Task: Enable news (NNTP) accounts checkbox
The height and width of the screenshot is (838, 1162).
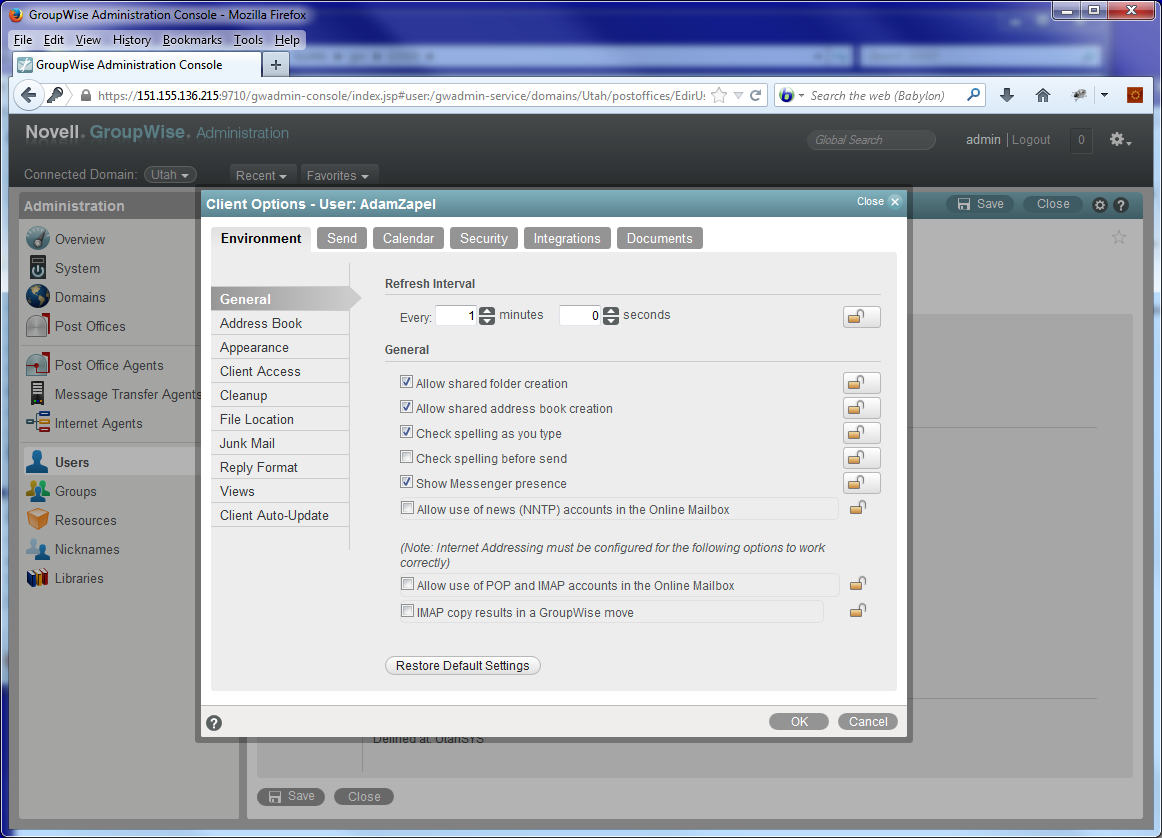Action: point(407,508)
